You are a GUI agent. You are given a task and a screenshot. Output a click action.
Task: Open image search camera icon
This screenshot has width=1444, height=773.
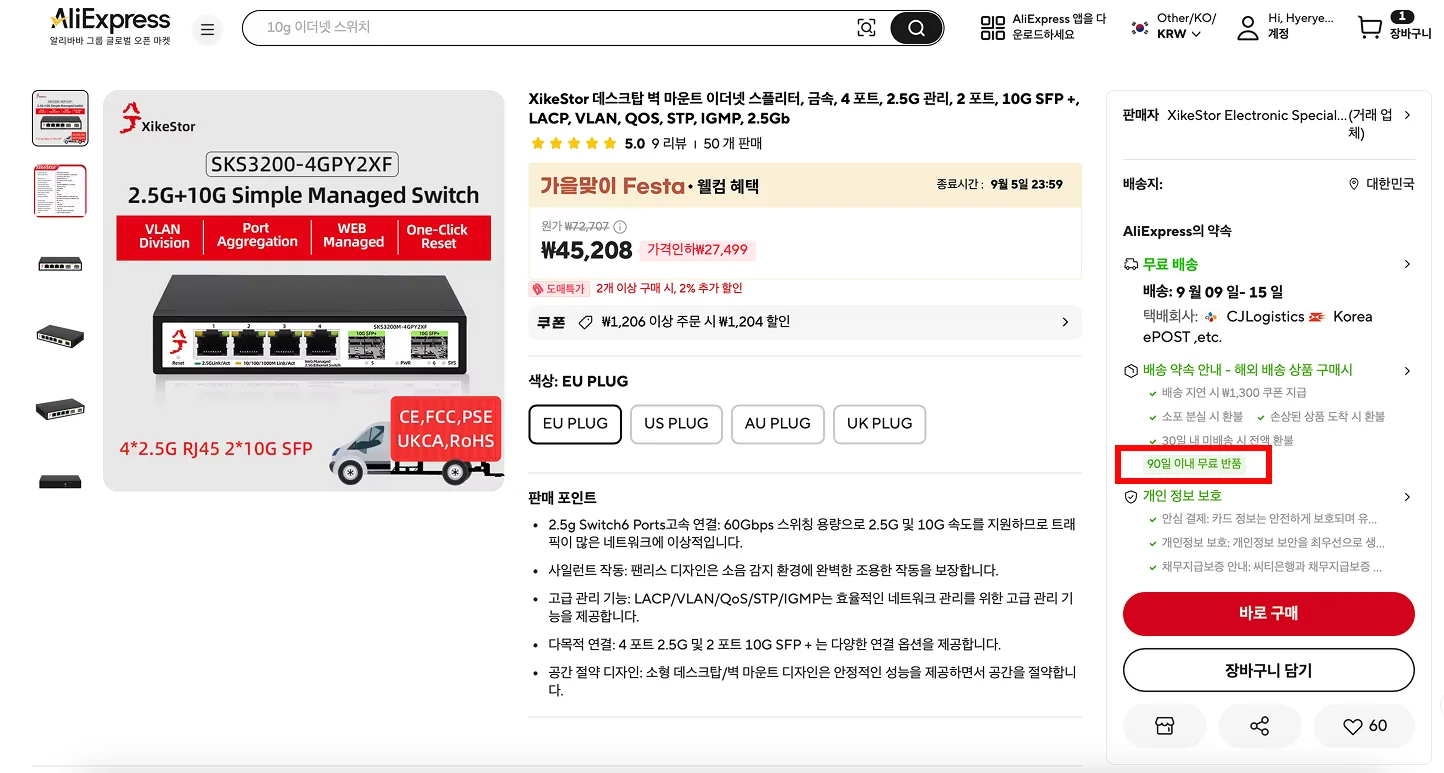[866, 28]
